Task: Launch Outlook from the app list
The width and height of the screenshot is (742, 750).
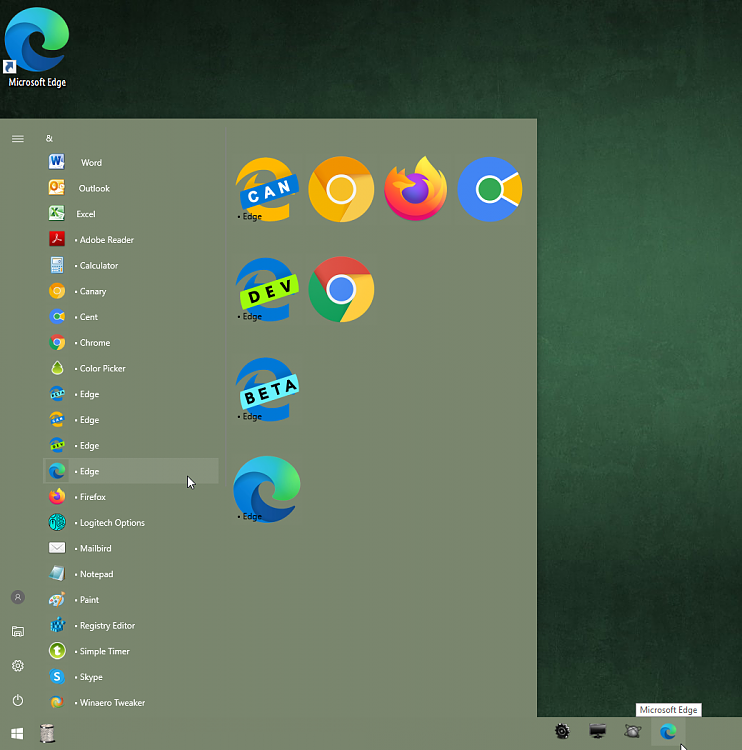Action: click(131, 188)
